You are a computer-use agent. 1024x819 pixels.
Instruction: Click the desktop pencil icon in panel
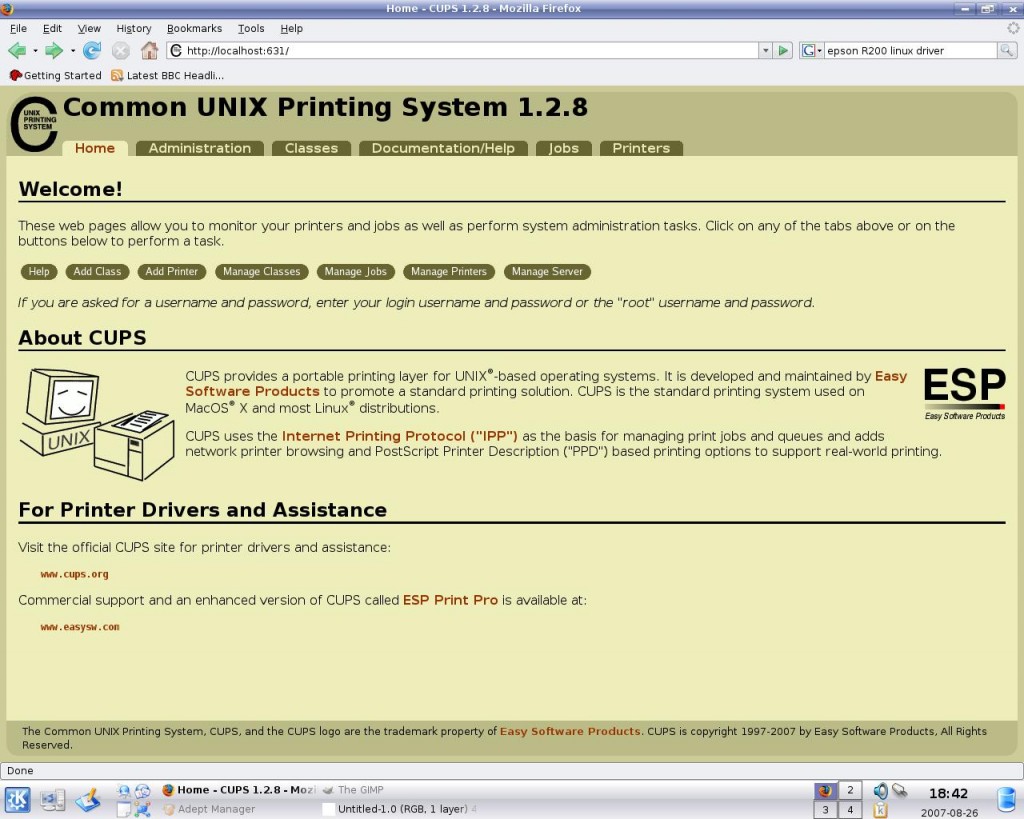click(x=88, y=799)
